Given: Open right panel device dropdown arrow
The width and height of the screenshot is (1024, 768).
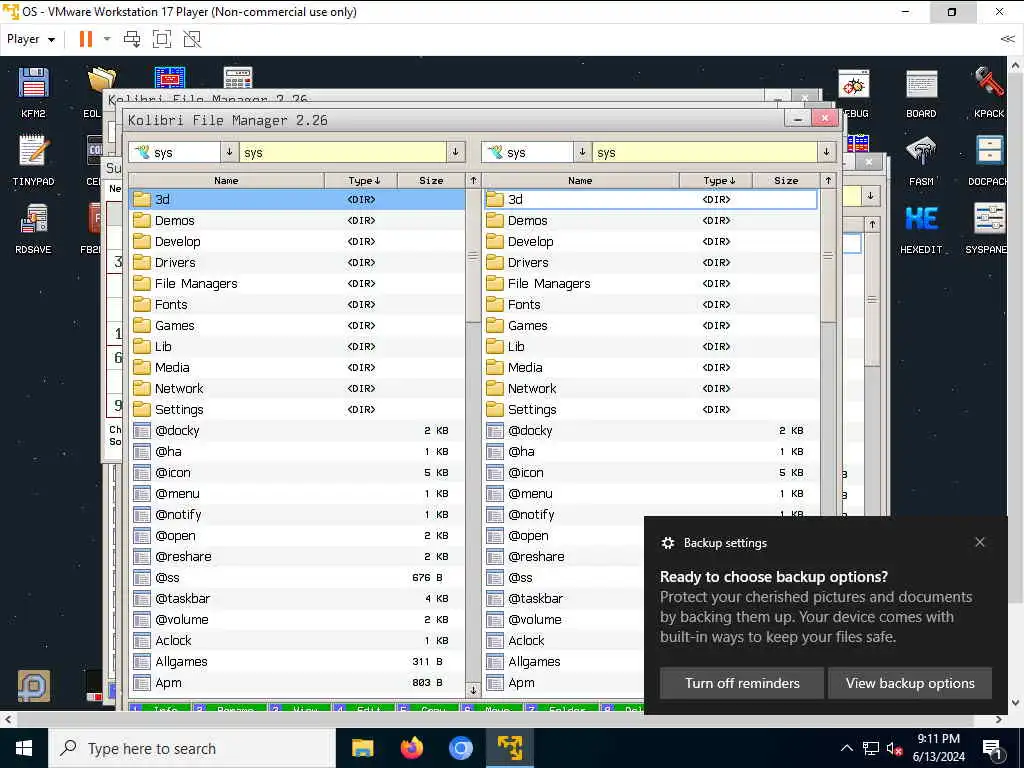Looking at the screenshot, I should click(x=582, y=152).
